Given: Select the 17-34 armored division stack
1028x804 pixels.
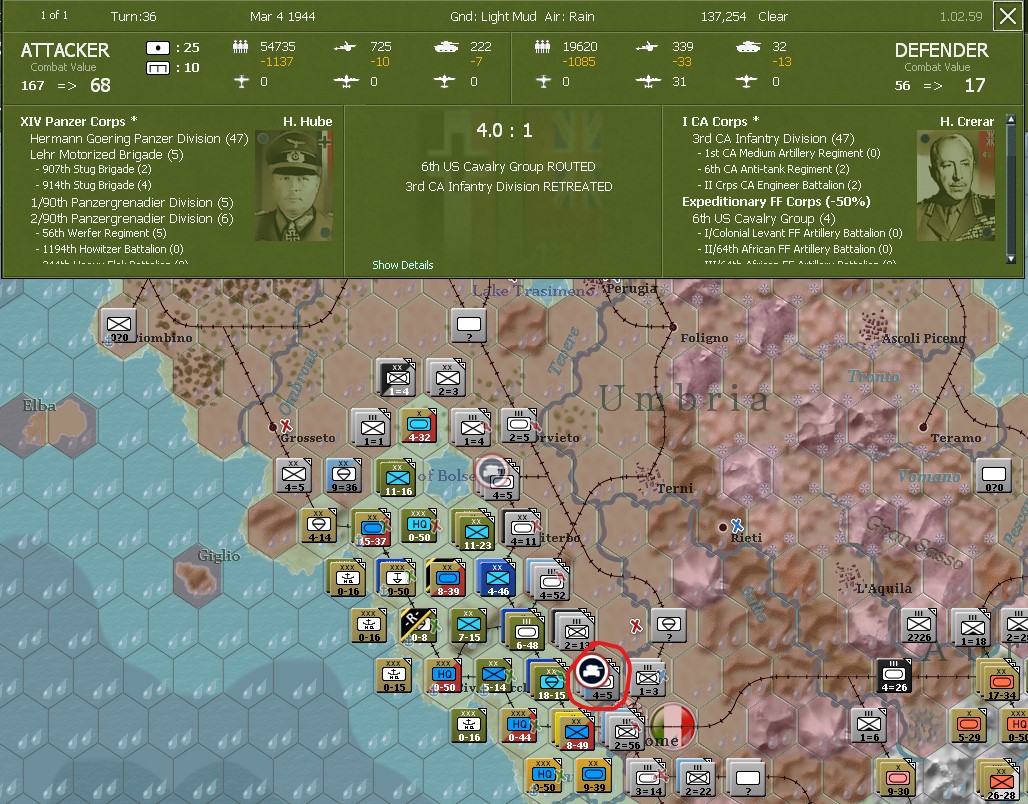Looking at the screenshot, I should click(x=999, y=680).
